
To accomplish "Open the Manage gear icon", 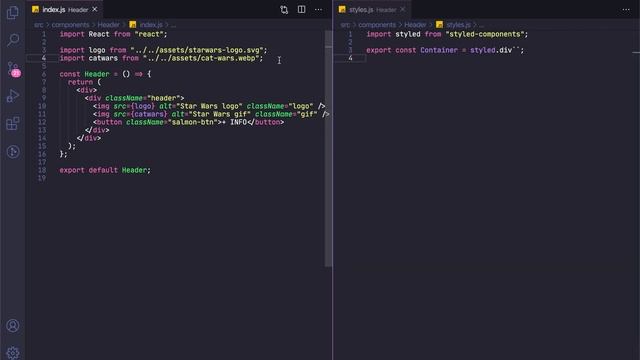I will click(x=13, y=353).
